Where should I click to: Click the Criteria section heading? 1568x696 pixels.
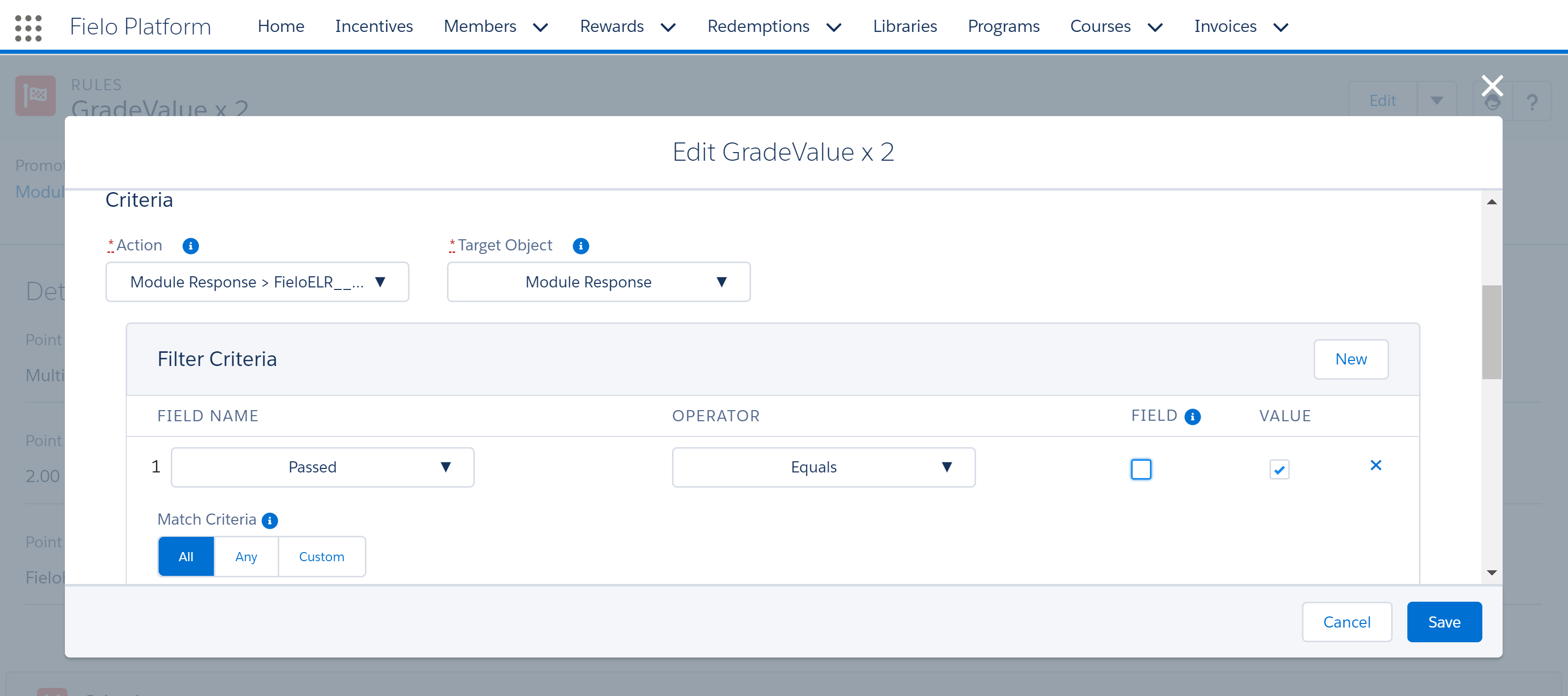pyautogui.click(x=139, y=200)
